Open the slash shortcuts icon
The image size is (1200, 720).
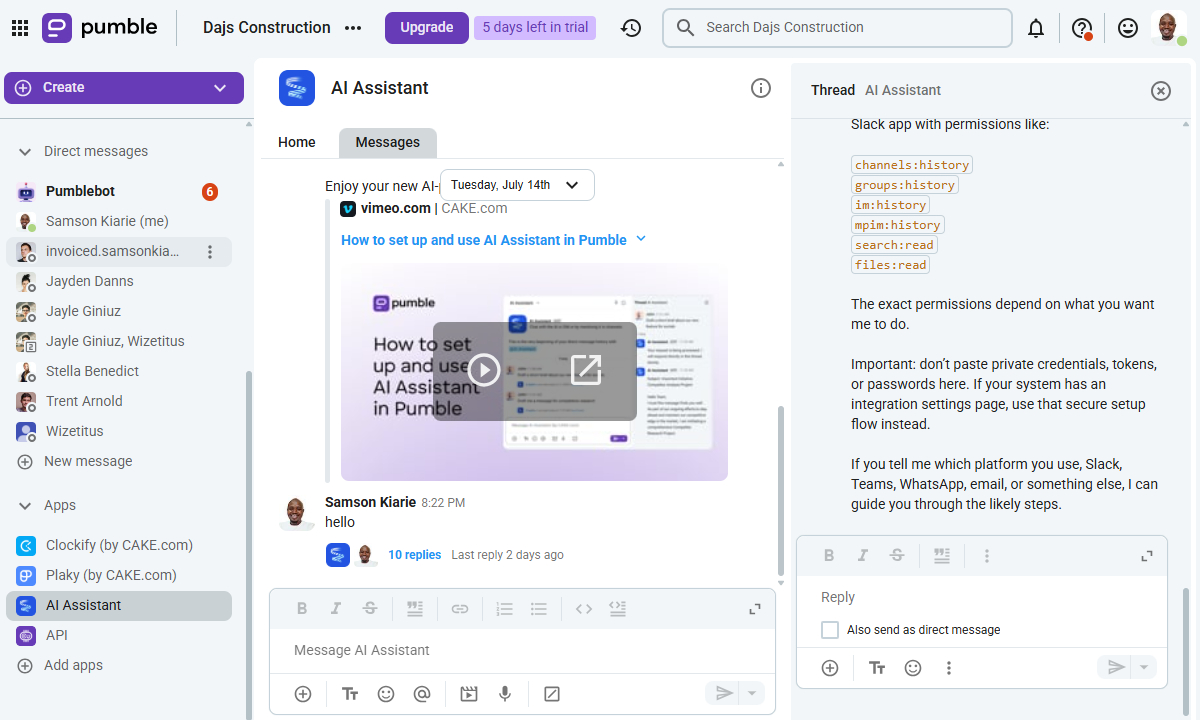pyautogui.click(x=552, y=693)
